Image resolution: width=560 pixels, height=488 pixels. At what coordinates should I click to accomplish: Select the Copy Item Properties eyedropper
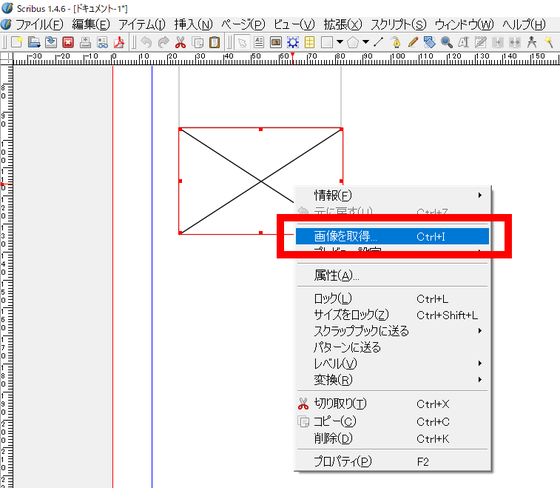(x=549, y=43)
